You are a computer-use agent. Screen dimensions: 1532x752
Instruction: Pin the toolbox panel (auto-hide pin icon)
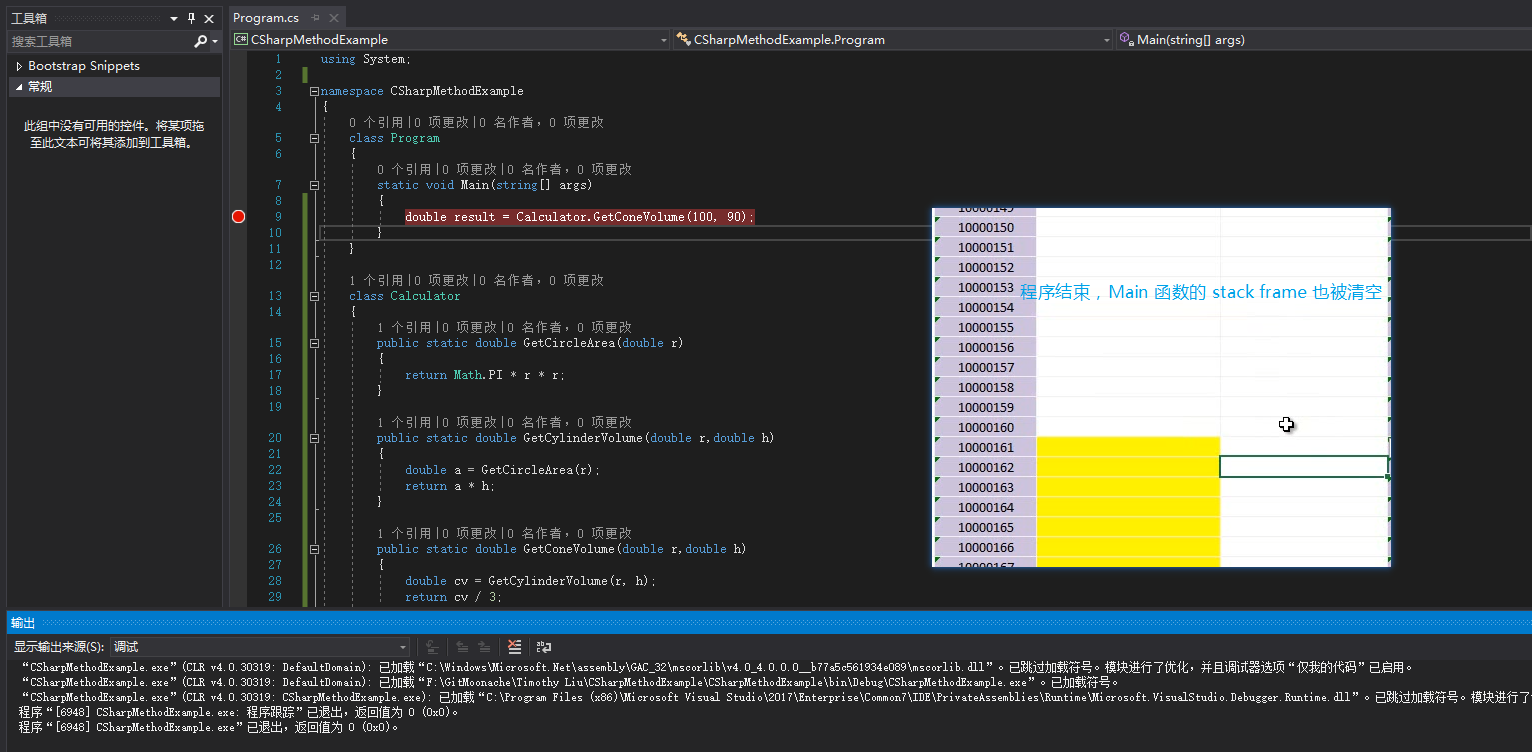[192, 19]
